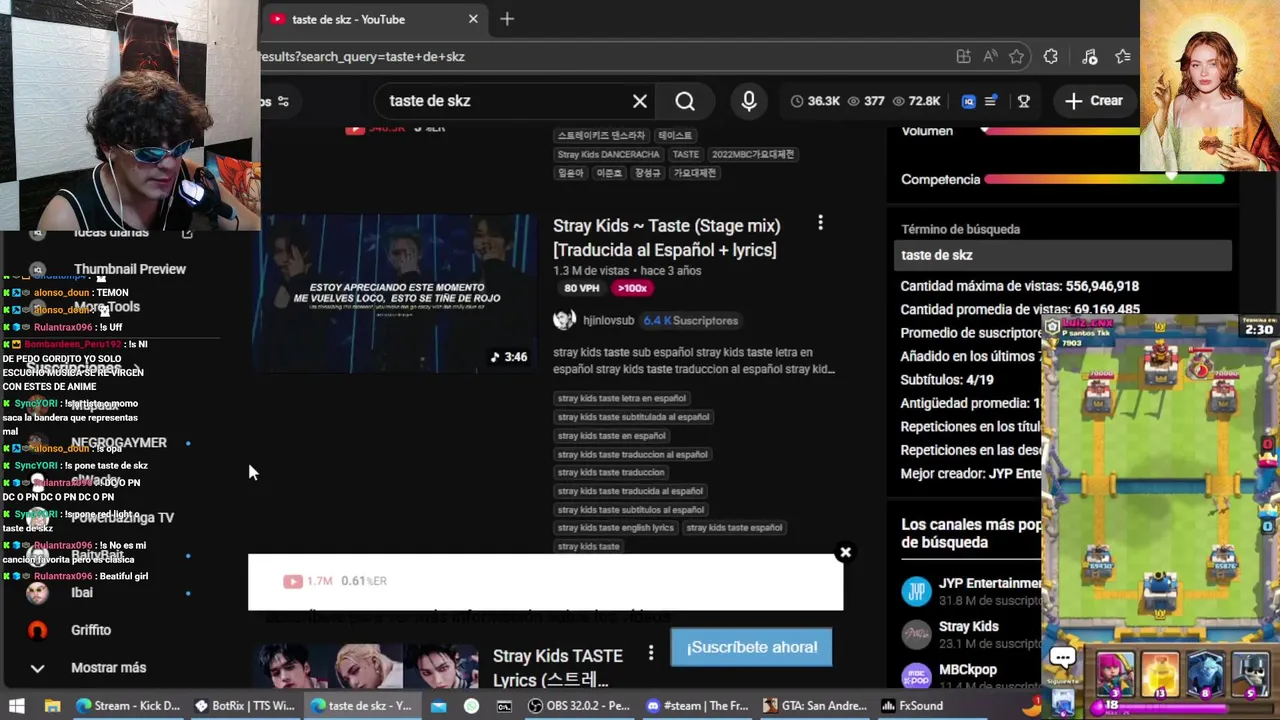Open Windows Start menu
The width and height of the screenshot is (1280, 720).
pyautogui.click(x=17, y=706)
